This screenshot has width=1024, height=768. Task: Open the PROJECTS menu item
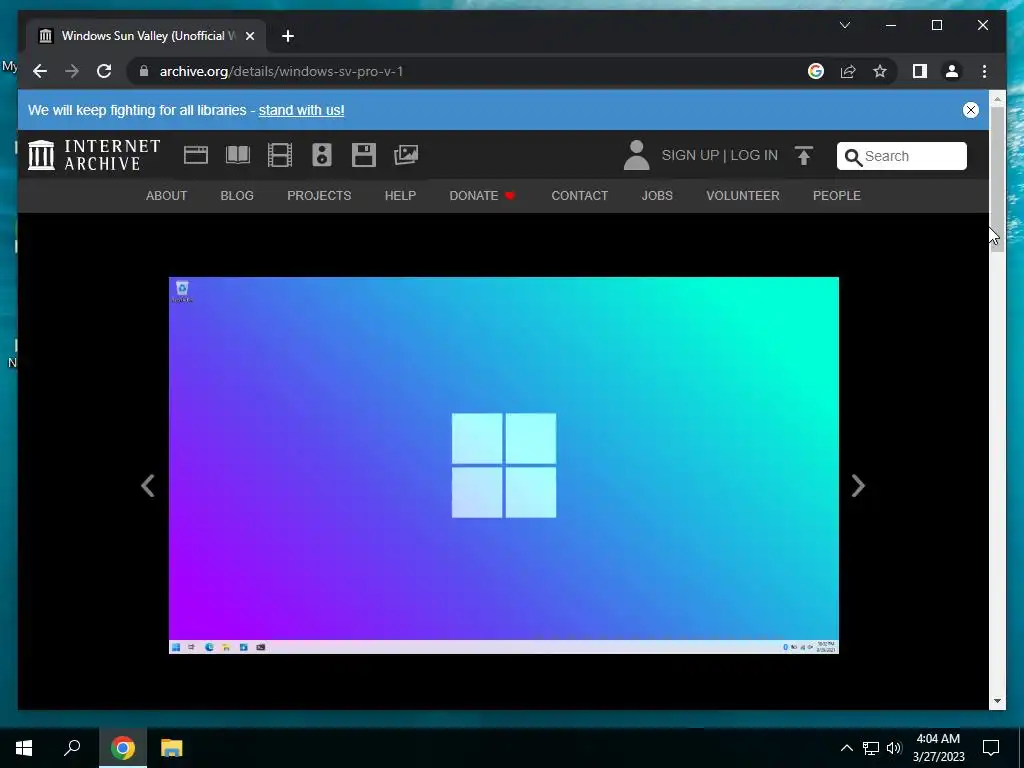pos(319,195)
